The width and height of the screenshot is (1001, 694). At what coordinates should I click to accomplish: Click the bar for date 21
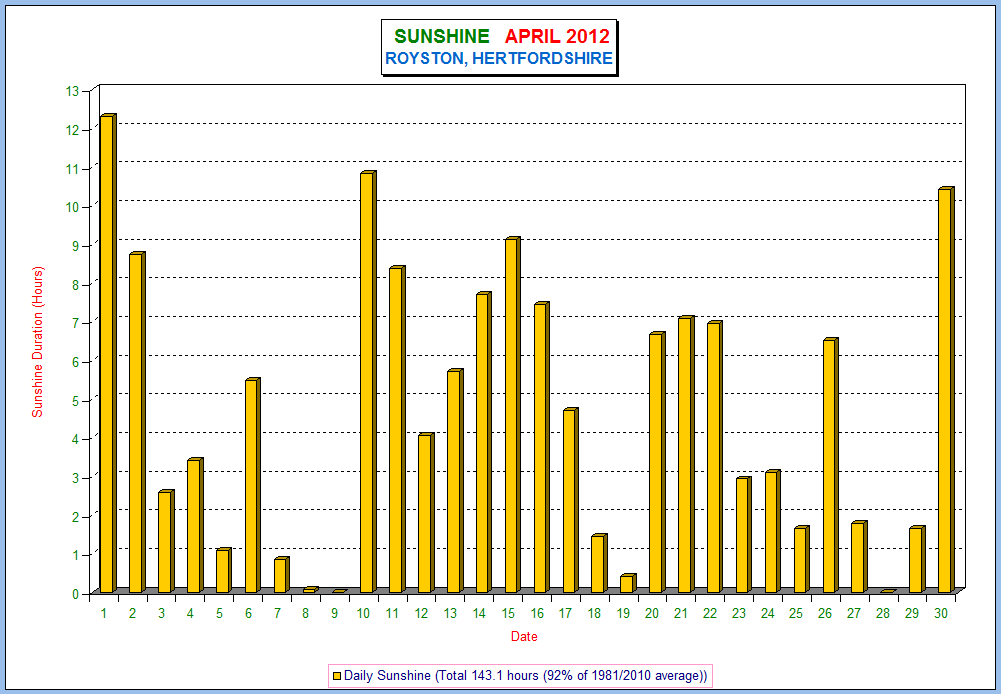tap(686, 454)
